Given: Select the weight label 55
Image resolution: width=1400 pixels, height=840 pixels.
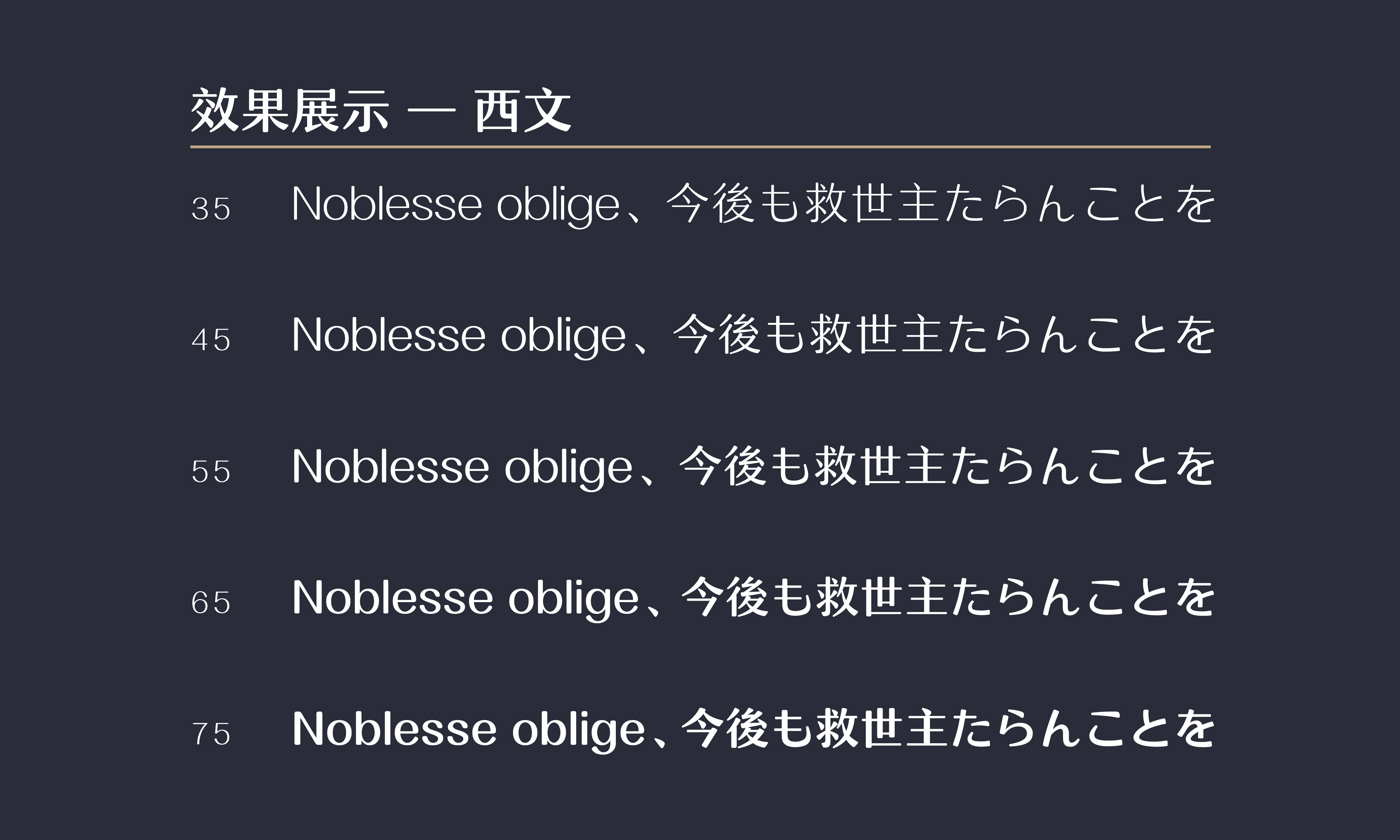Looking at the screenshot, I should point(211,471).
